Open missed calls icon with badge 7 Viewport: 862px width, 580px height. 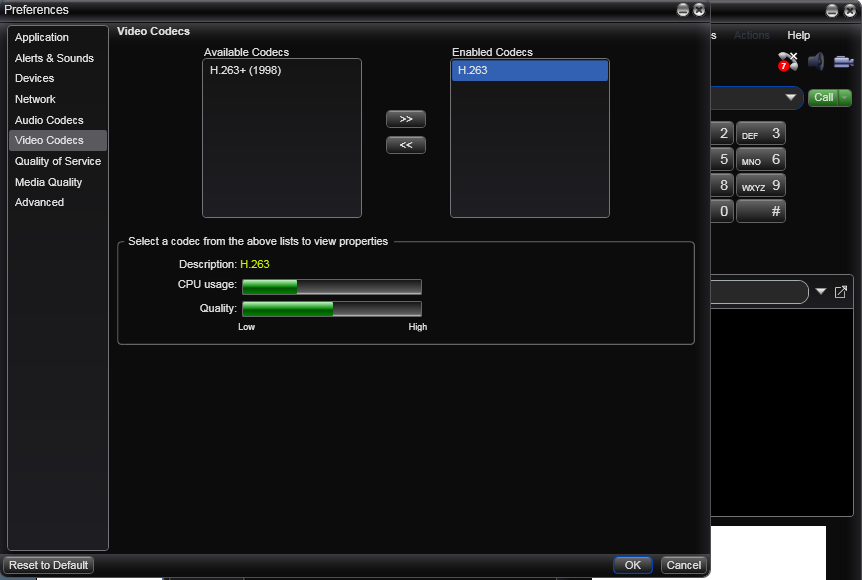coord(787,61)
